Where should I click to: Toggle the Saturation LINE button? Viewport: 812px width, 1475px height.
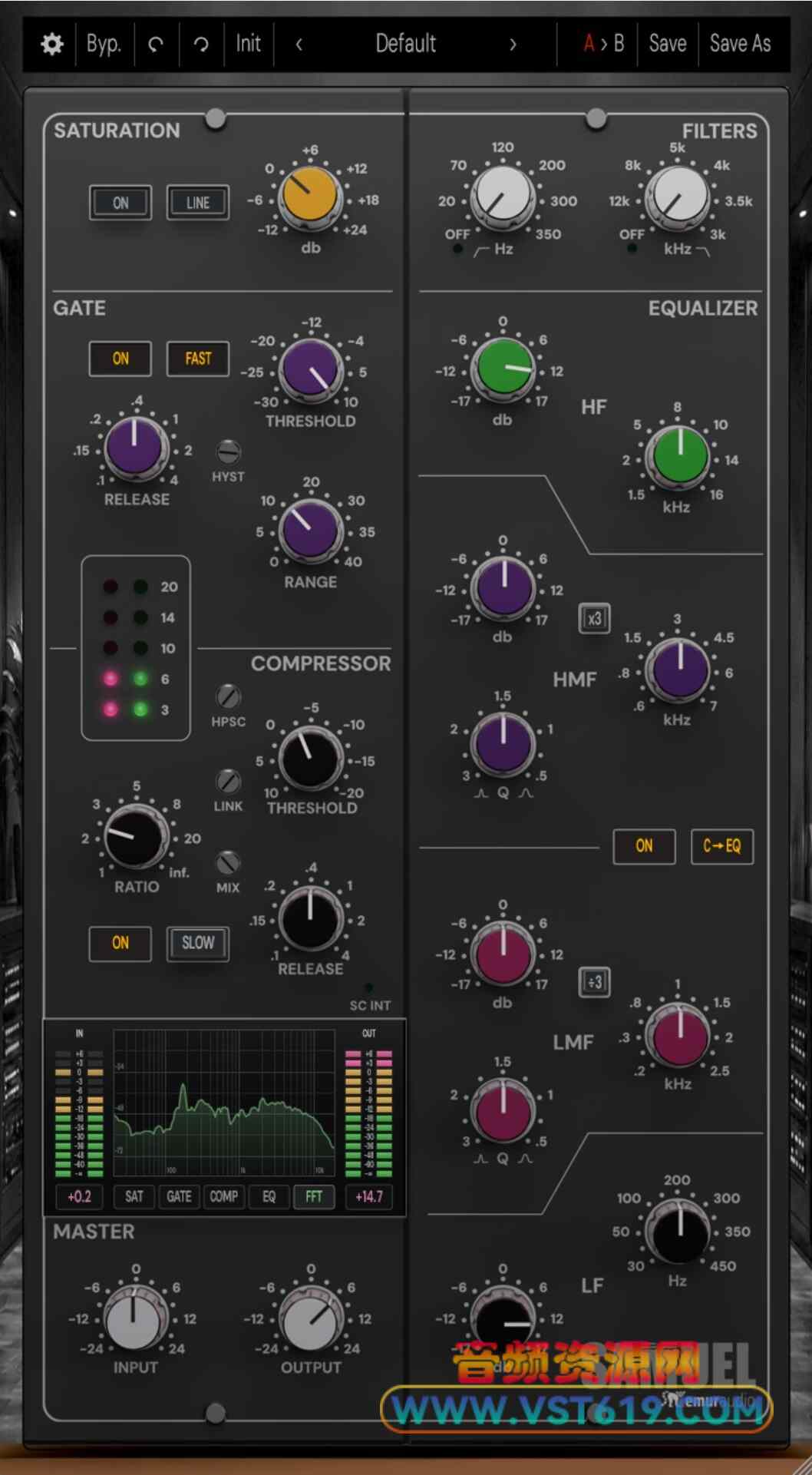point(198,203)
